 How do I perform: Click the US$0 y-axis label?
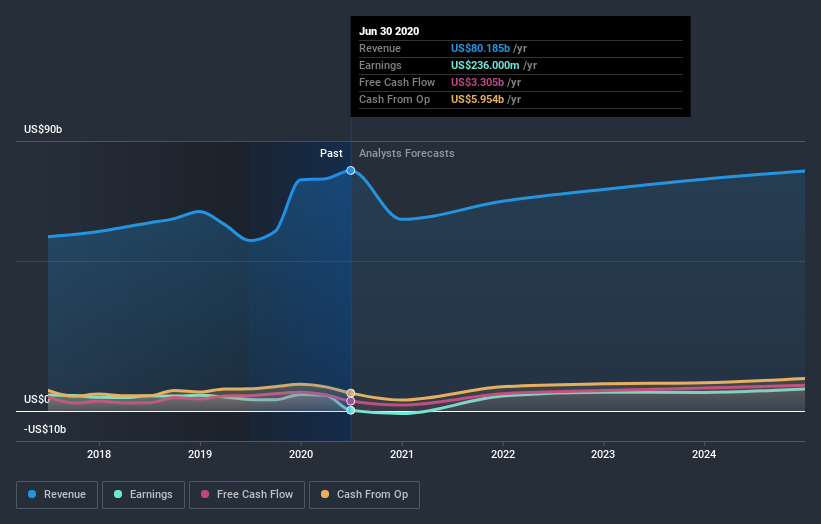pos(37,399)
